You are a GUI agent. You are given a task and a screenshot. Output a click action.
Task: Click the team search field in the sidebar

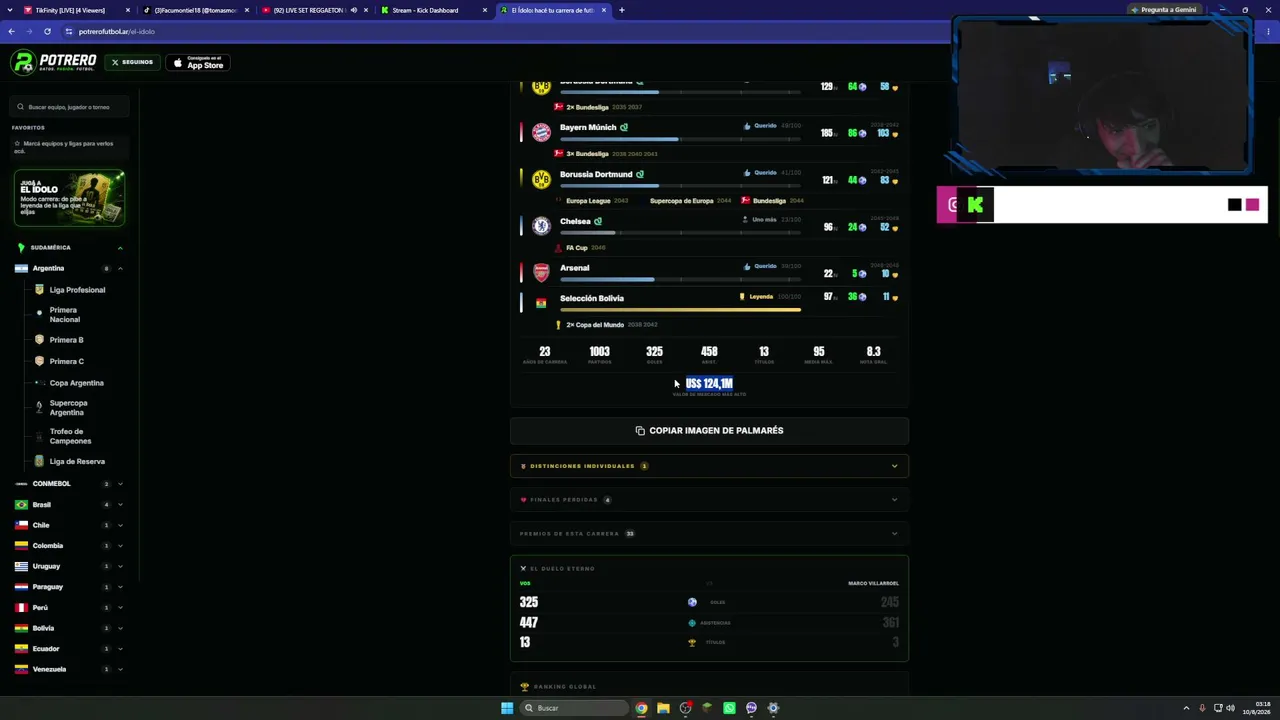(70, 107)
